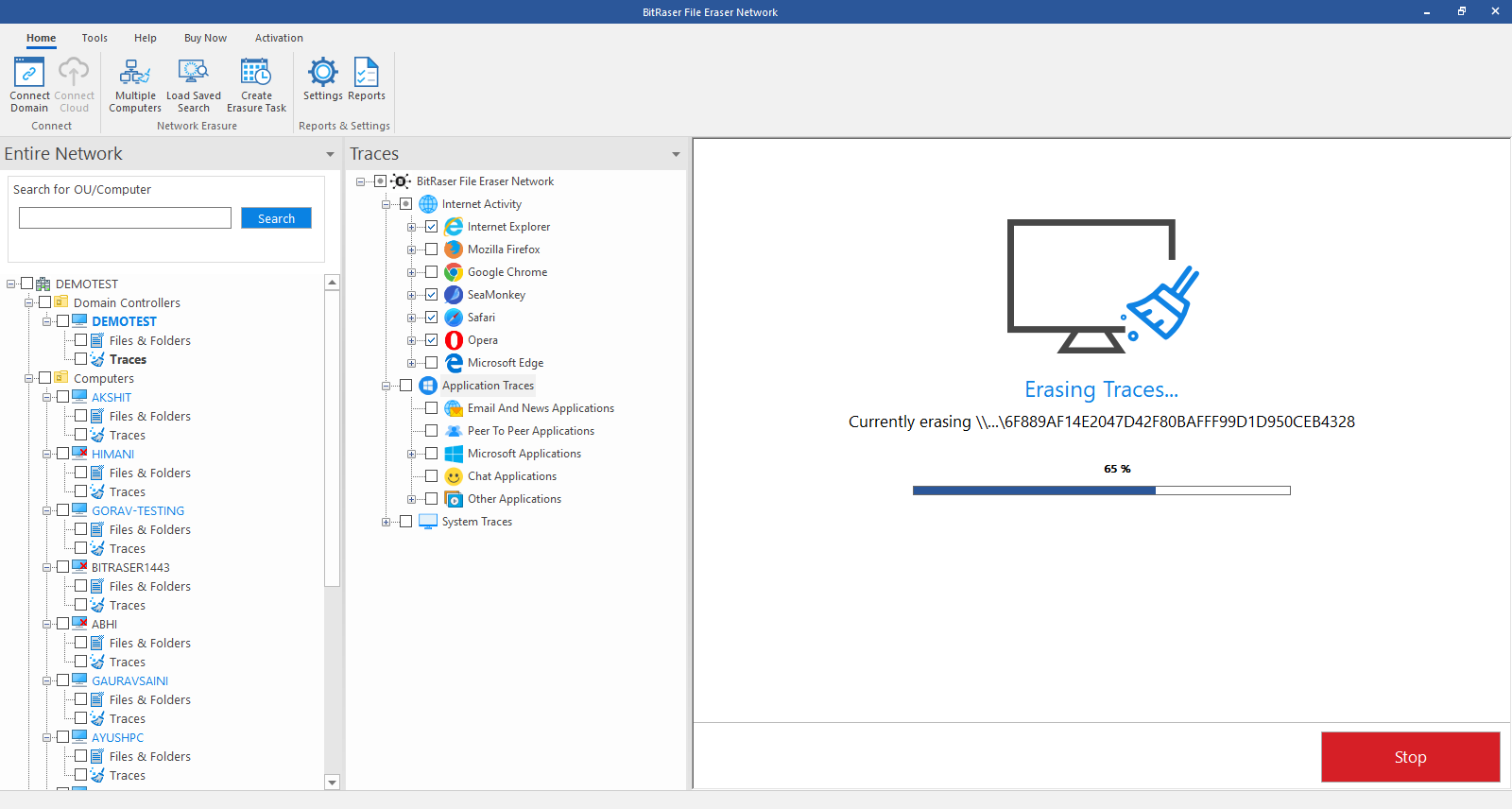Open Create Erasure Task
Viewport: 1512px width, 809px height.
click(x=256, y=84)
